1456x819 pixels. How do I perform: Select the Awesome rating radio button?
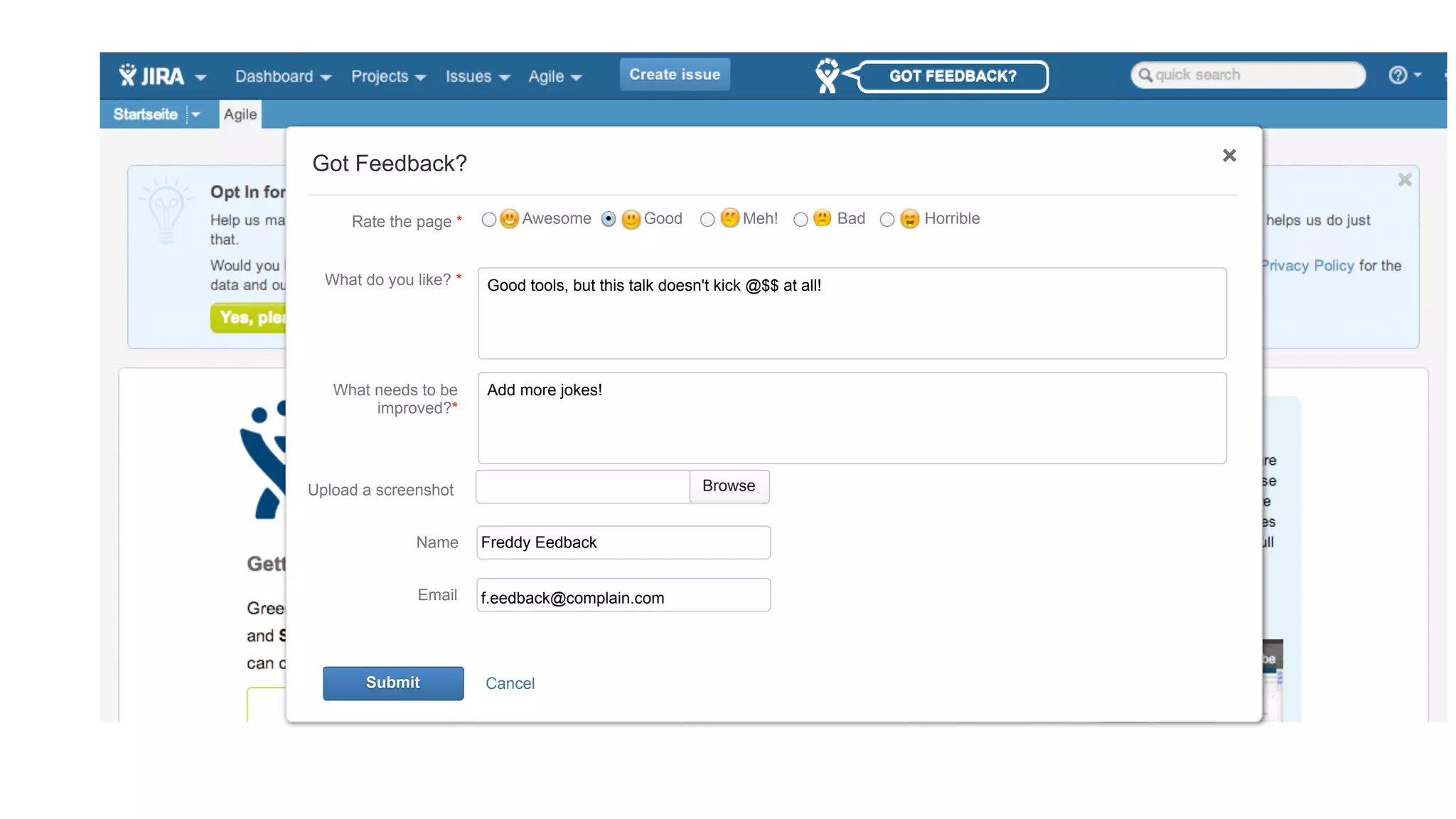(488, 220)
